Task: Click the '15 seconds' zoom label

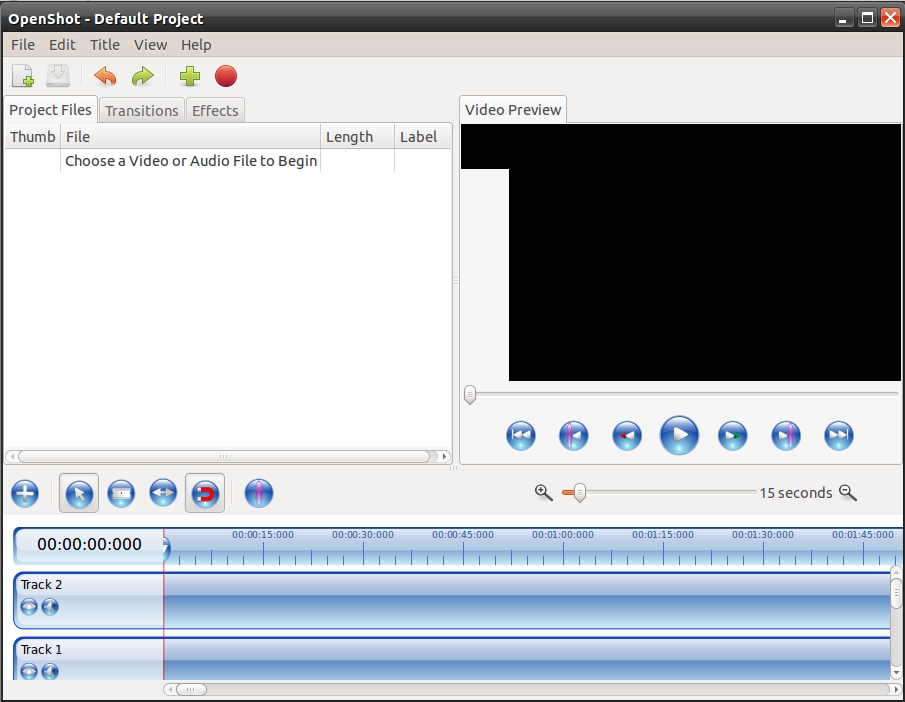Action: pos(795,492)
